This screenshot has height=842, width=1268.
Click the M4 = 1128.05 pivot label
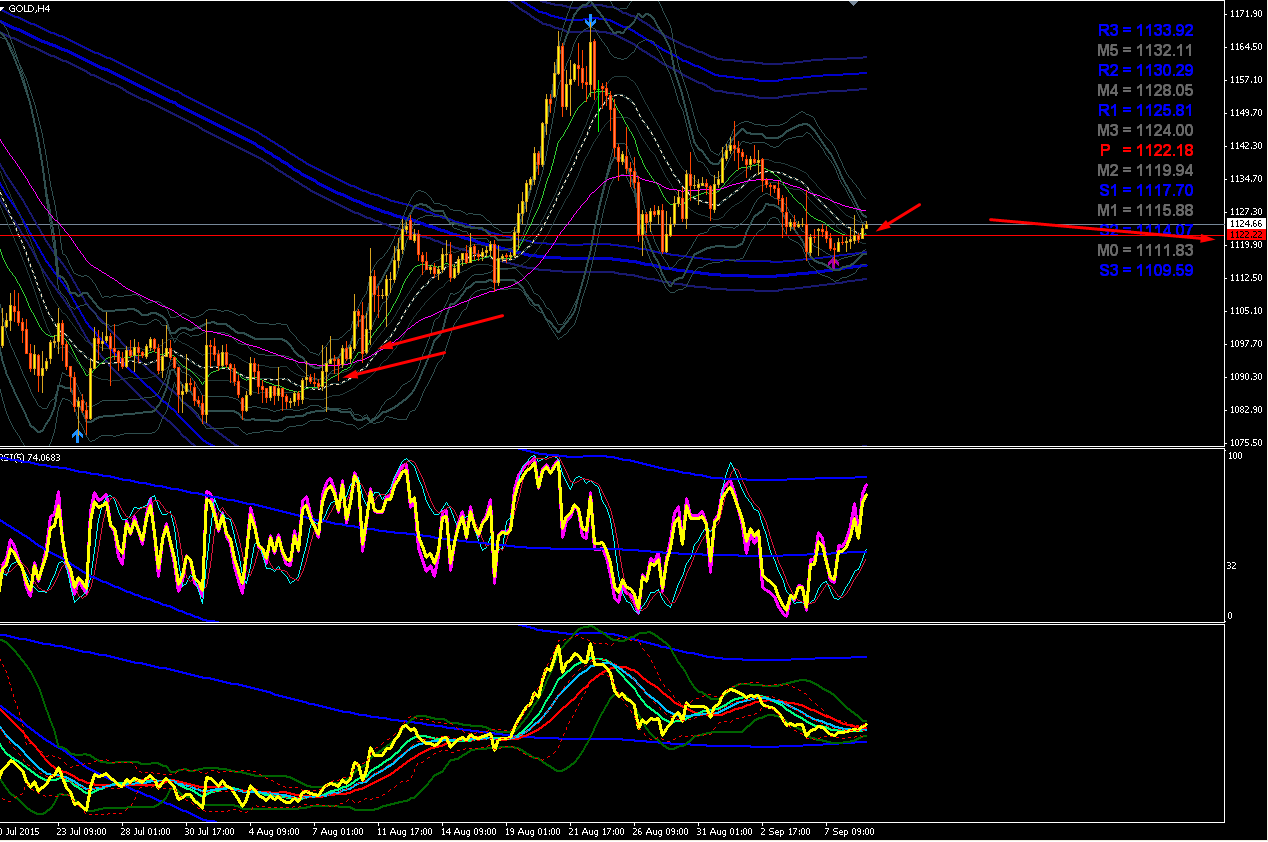click(1145, 90)
